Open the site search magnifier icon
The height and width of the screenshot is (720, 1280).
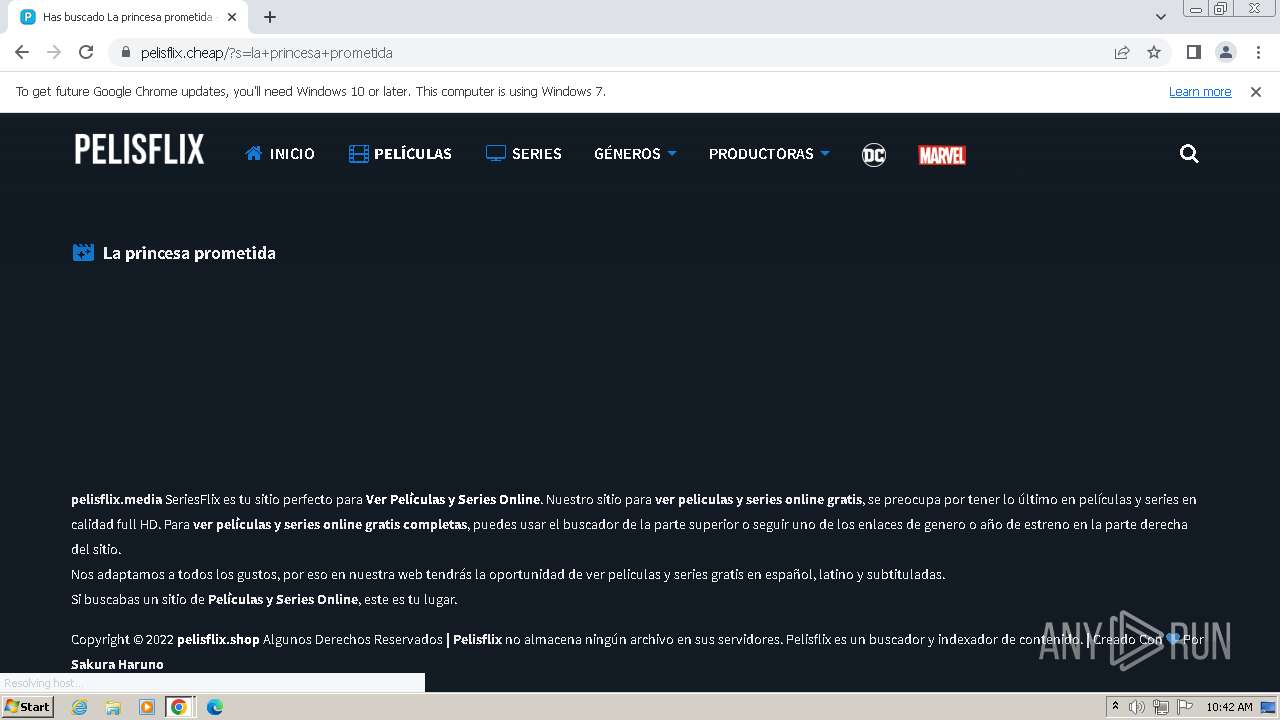click(x=1189, y=154)
